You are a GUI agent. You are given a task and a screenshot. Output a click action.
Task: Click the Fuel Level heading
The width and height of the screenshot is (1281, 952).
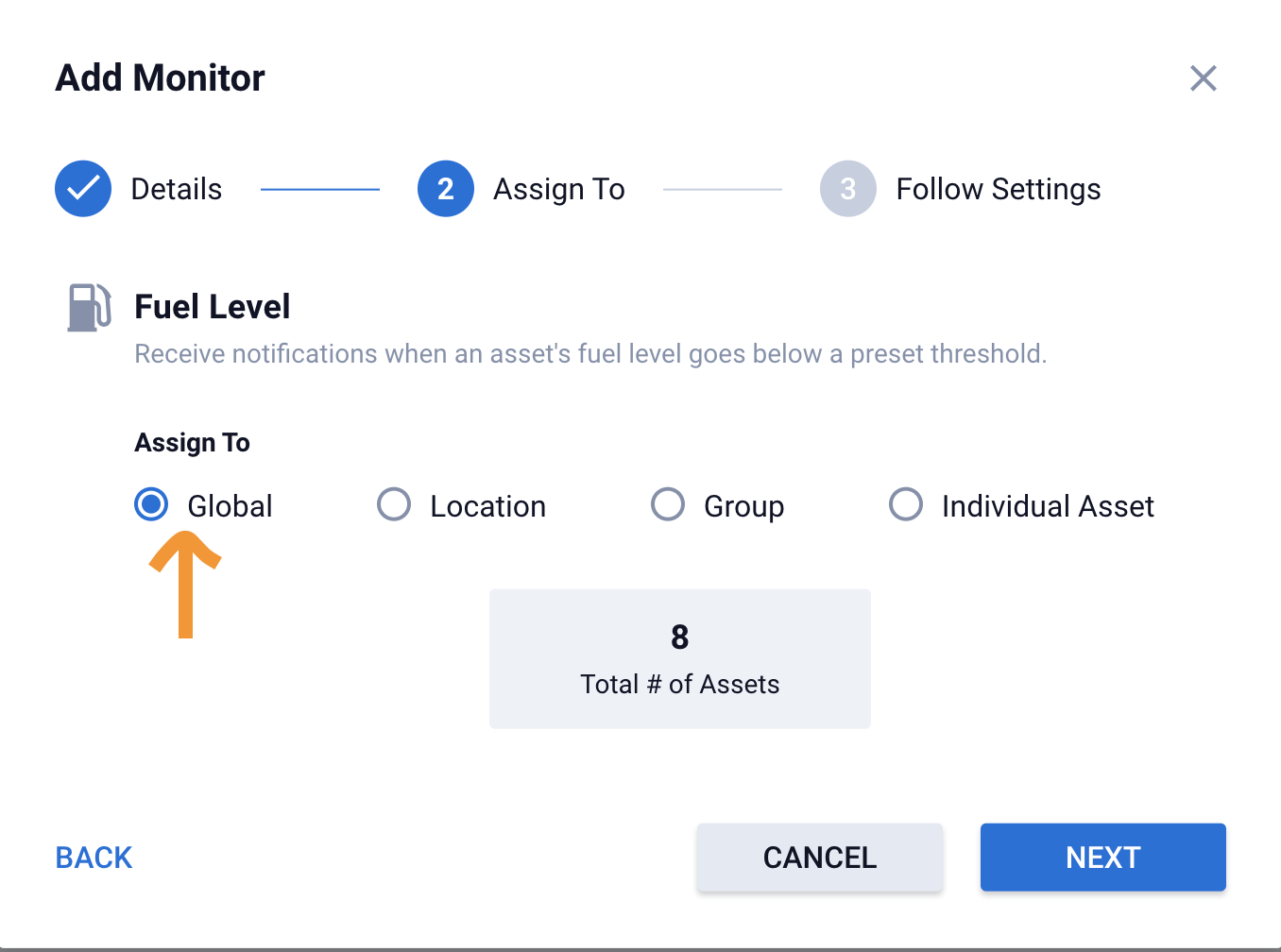click(212, 307)
